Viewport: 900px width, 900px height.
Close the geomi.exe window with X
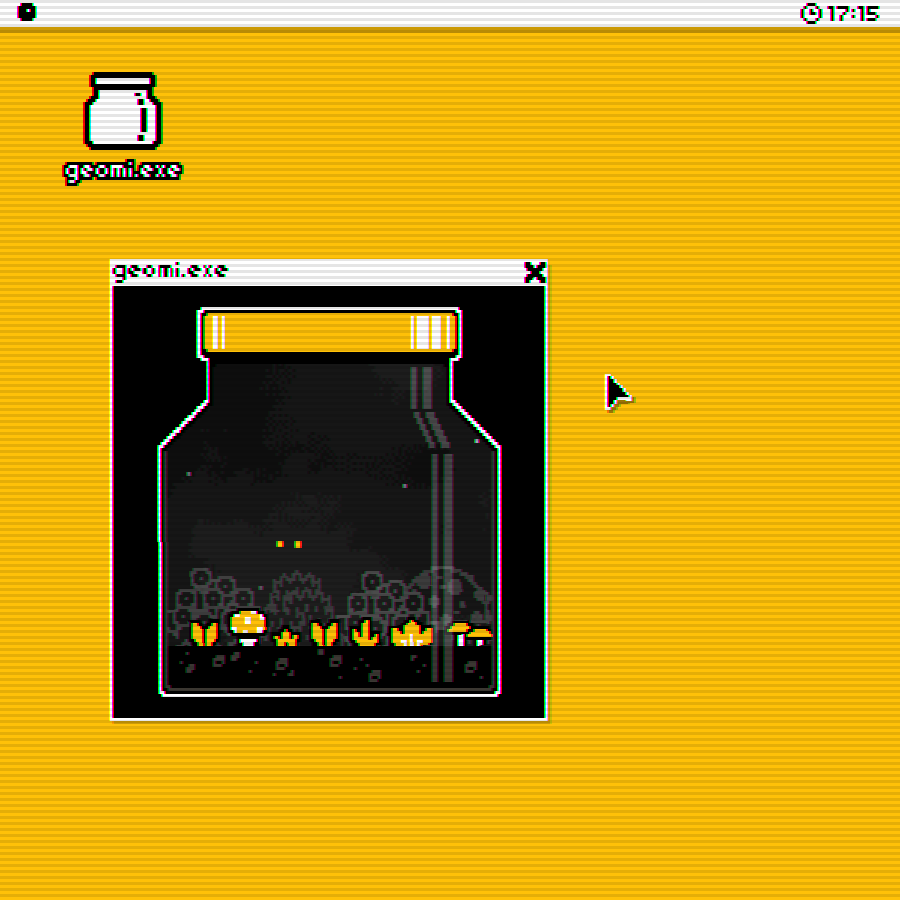tap(534, 272)
